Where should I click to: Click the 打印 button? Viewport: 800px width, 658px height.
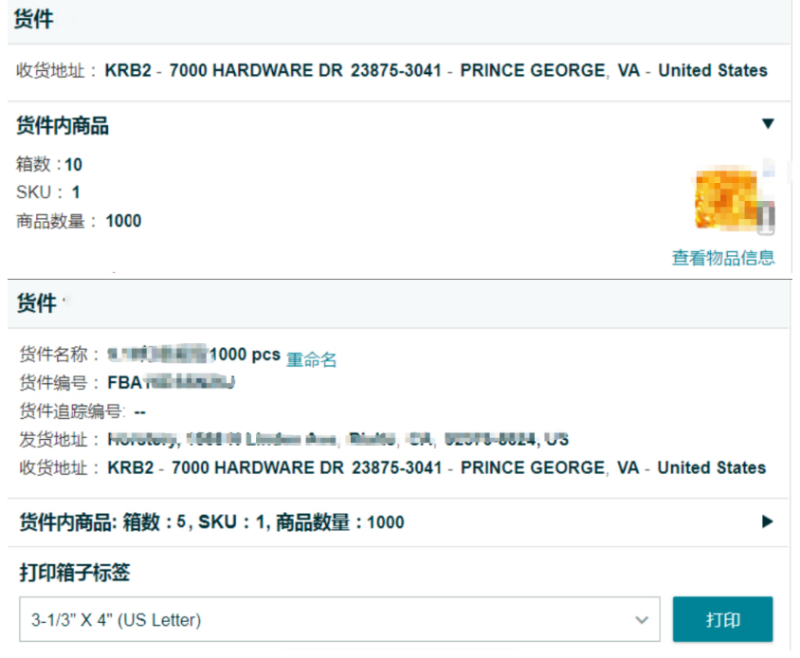[x=722, y=620]
